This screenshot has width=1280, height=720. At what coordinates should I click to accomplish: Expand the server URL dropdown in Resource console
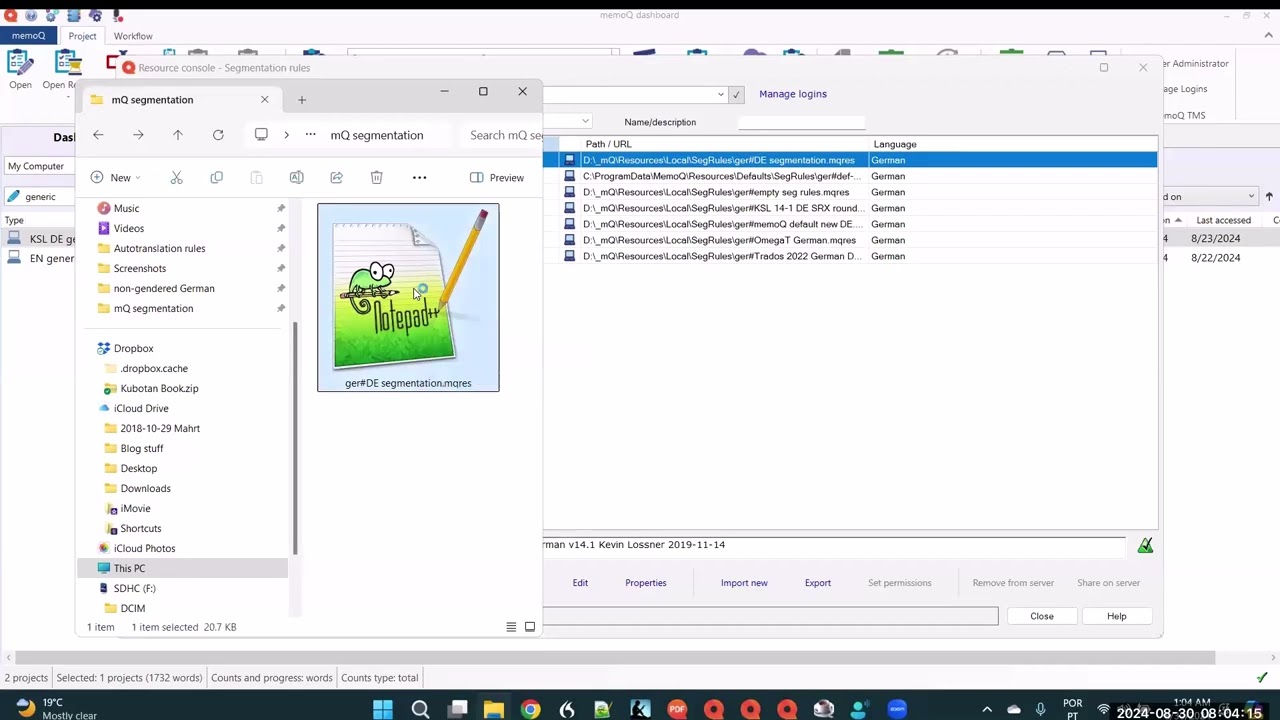coord(721,95)
